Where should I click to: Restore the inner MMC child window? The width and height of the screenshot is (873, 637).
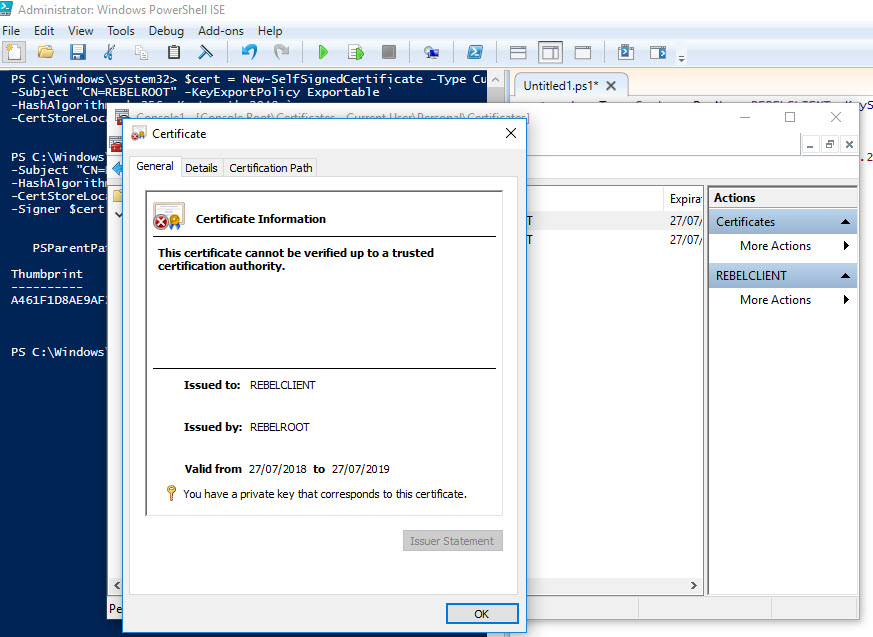[830, 145]
